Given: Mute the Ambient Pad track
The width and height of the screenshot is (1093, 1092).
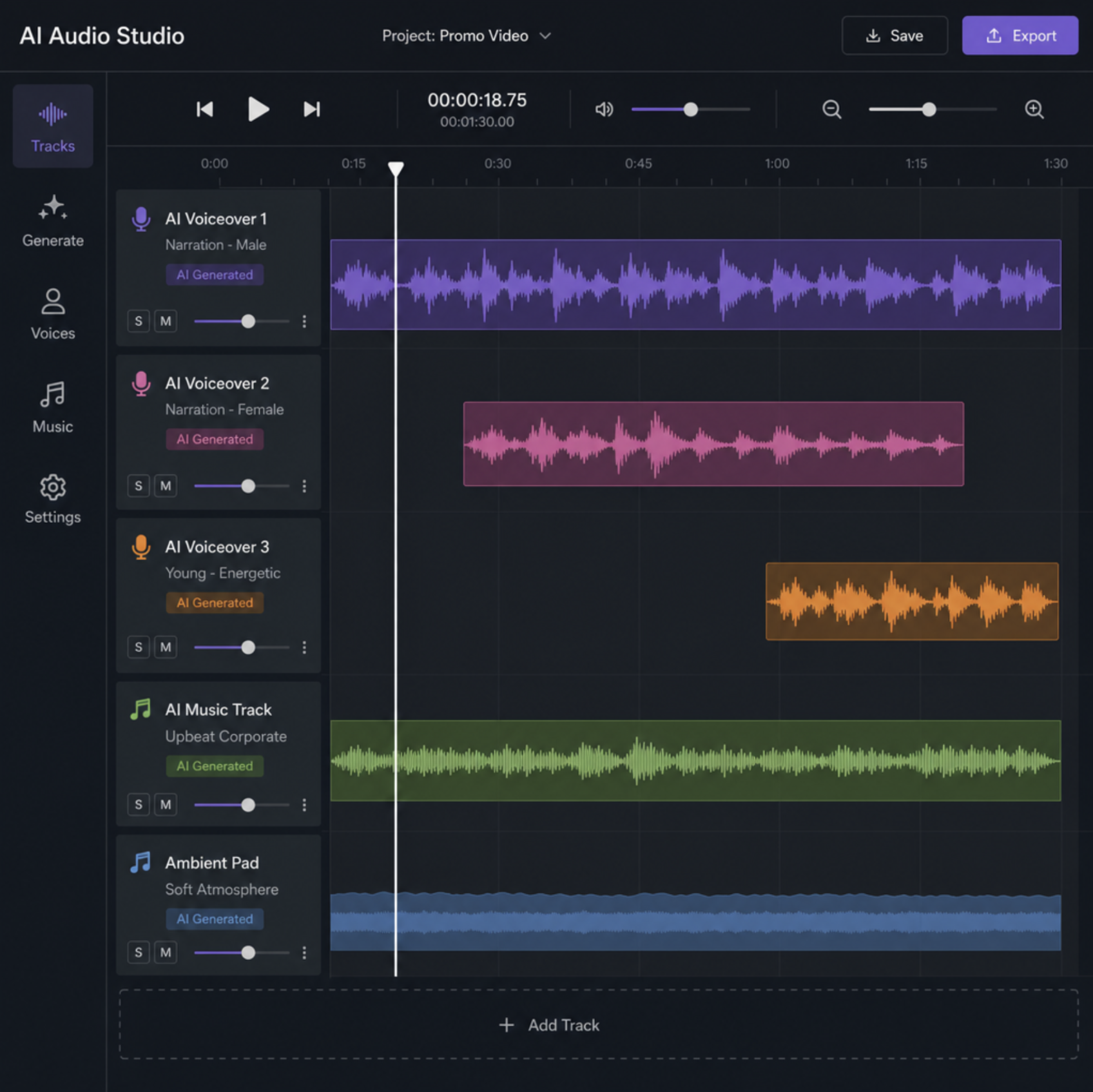Looking at the screenshot, I should (166, 952).
